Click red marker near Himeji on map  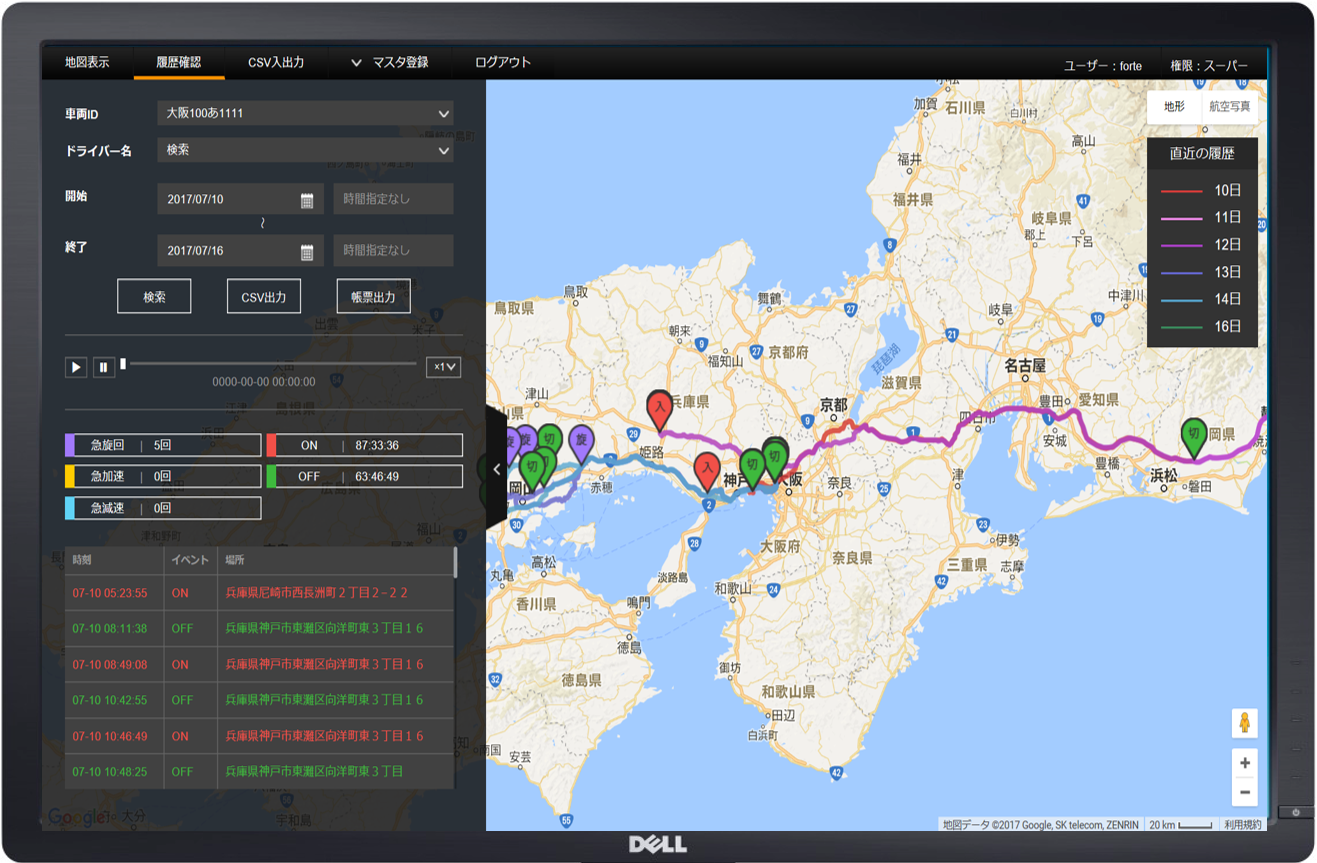point(659,407)
